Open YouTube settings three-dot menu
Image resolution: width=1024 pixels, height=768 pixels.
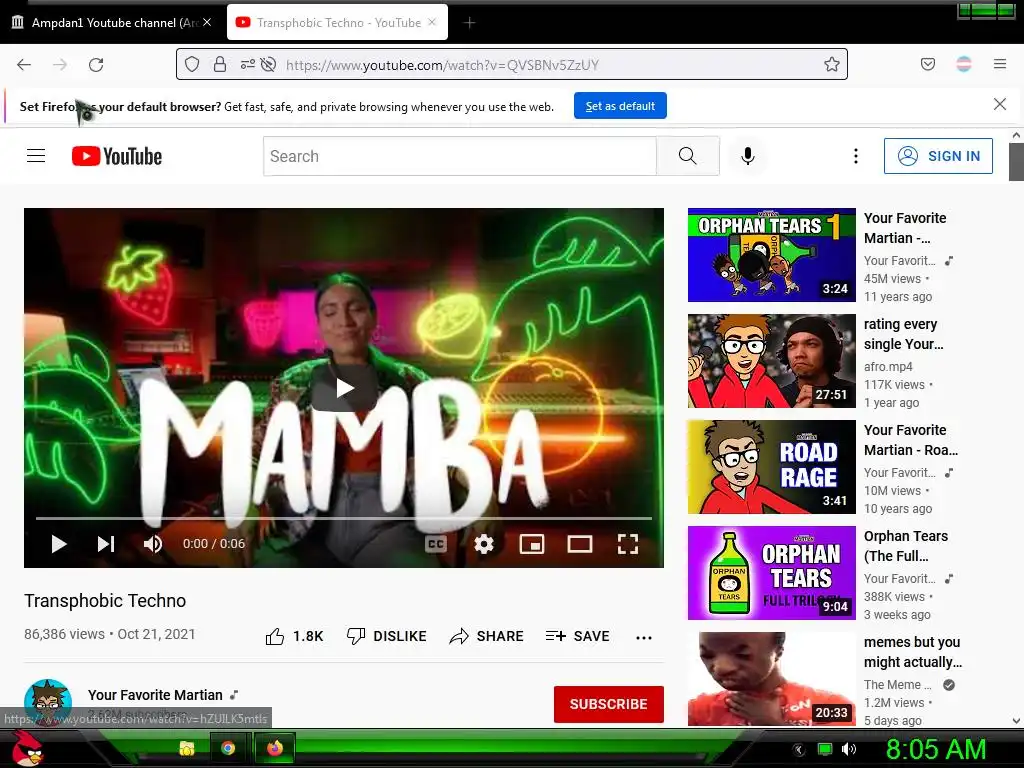click(856, 156)
